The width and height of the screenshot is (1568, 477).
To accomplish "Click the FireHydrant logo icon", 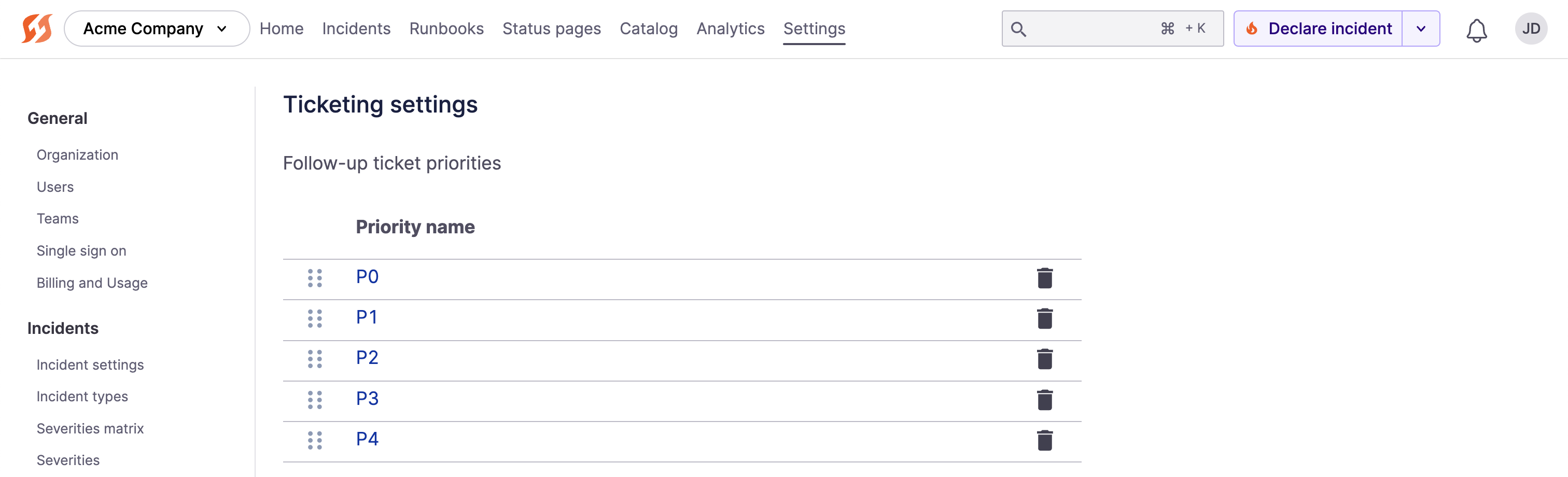I will pos(36,29).
